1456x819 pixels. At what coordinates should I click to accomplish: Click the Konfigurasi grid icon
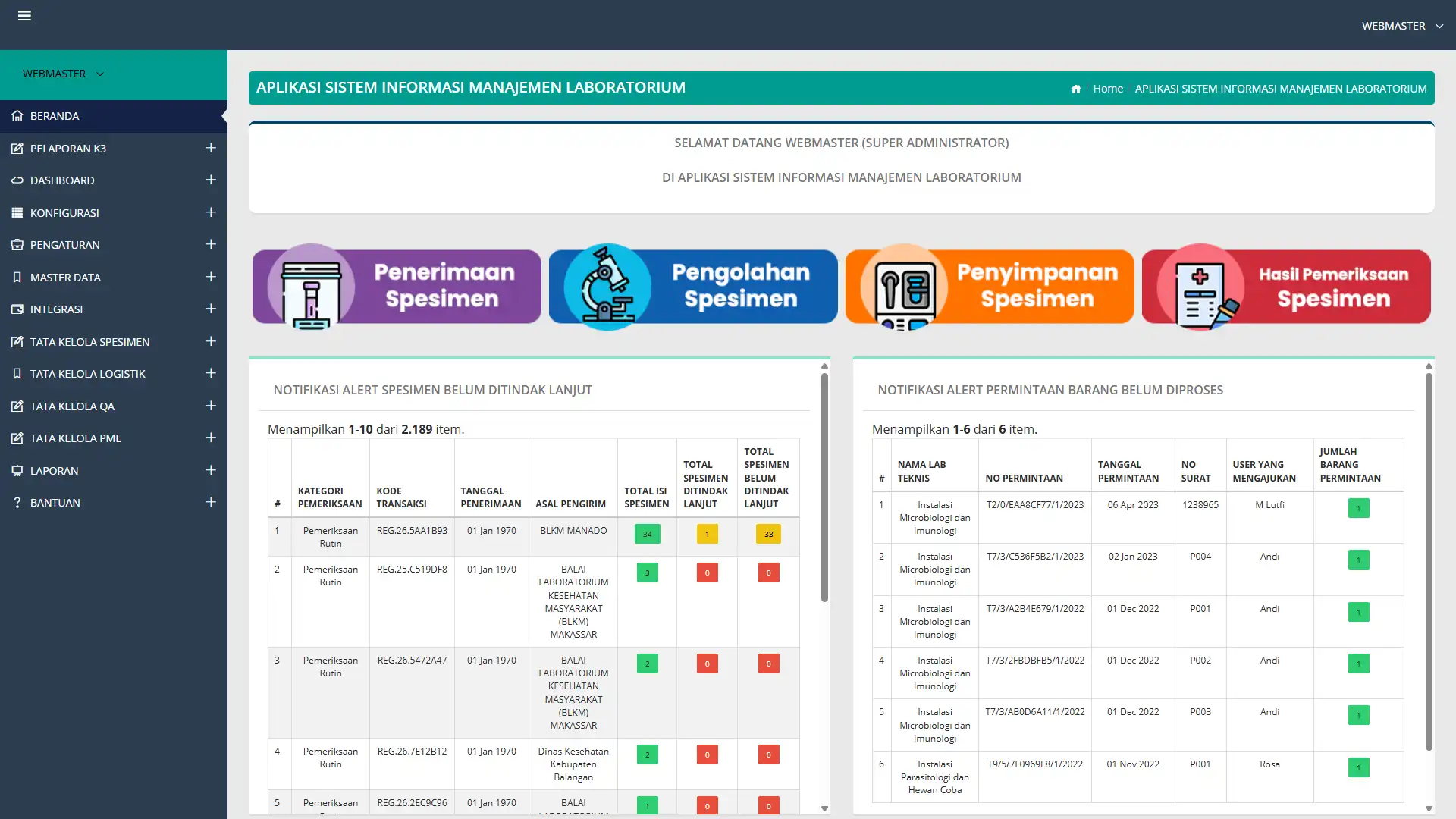[x=17, y=213]
